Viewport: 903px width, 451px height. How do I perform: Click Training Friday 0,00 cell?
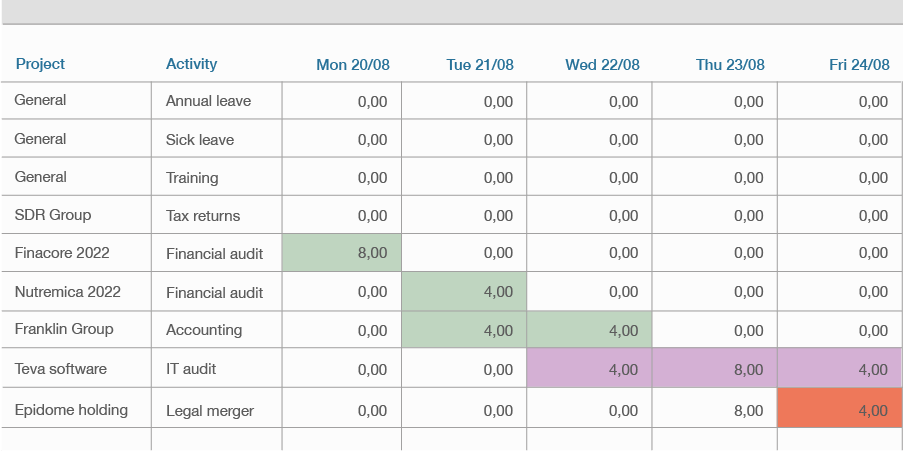[x=840, y=177]
